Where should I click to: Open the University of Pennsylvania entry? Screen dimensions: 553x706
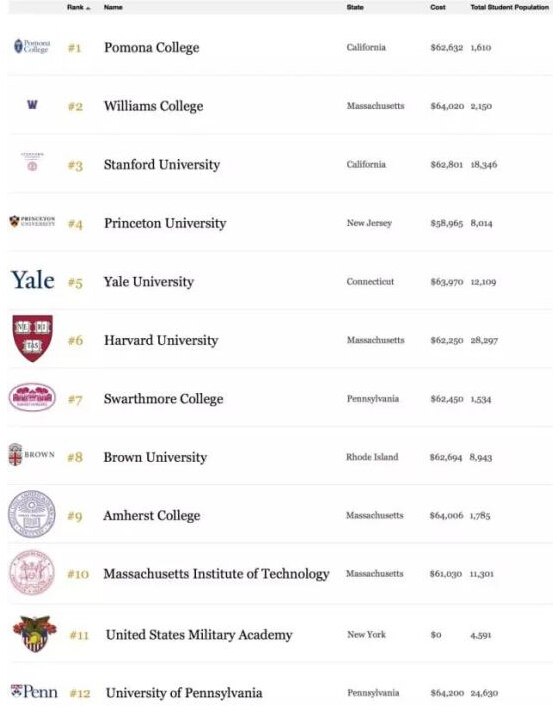coord(184,692)
